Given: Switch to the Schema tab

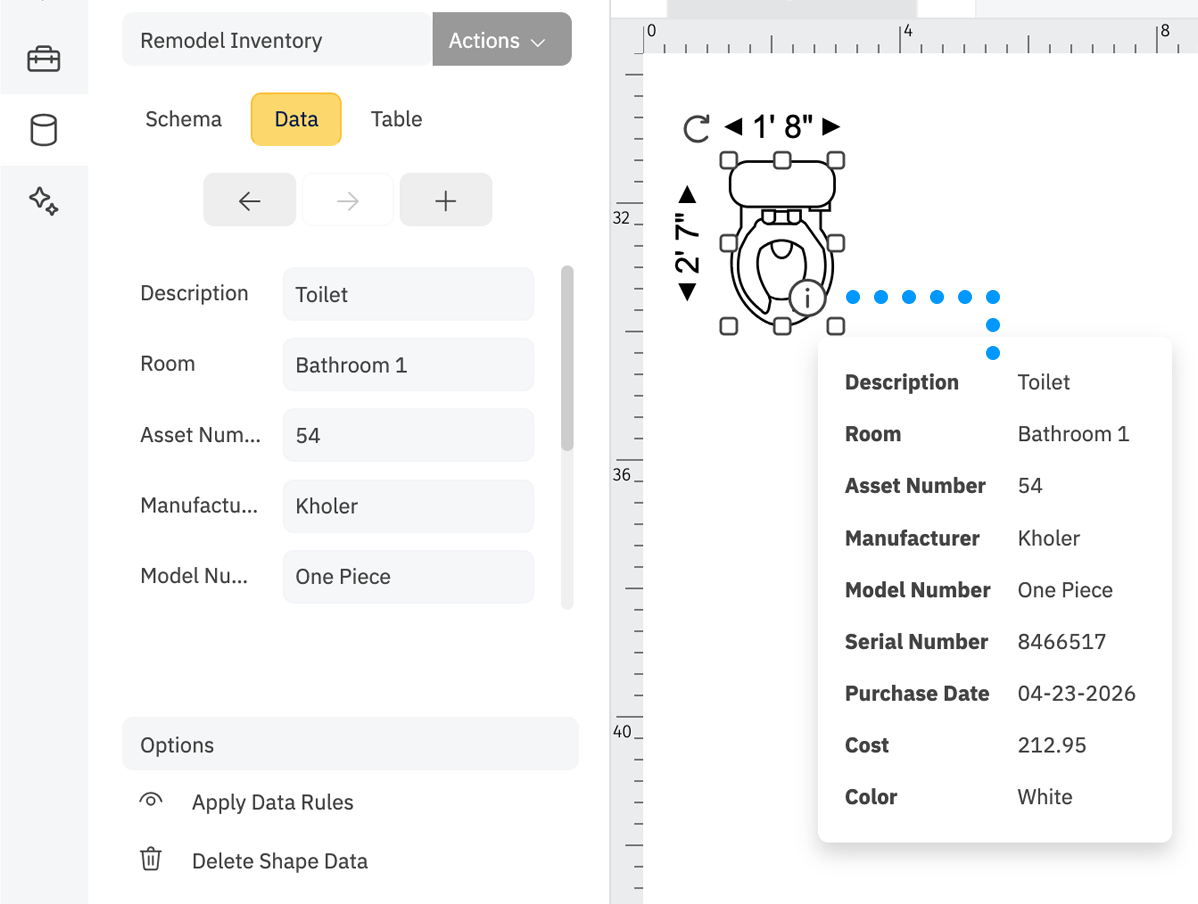Looking at the screenshot, I should pos(183,119).
